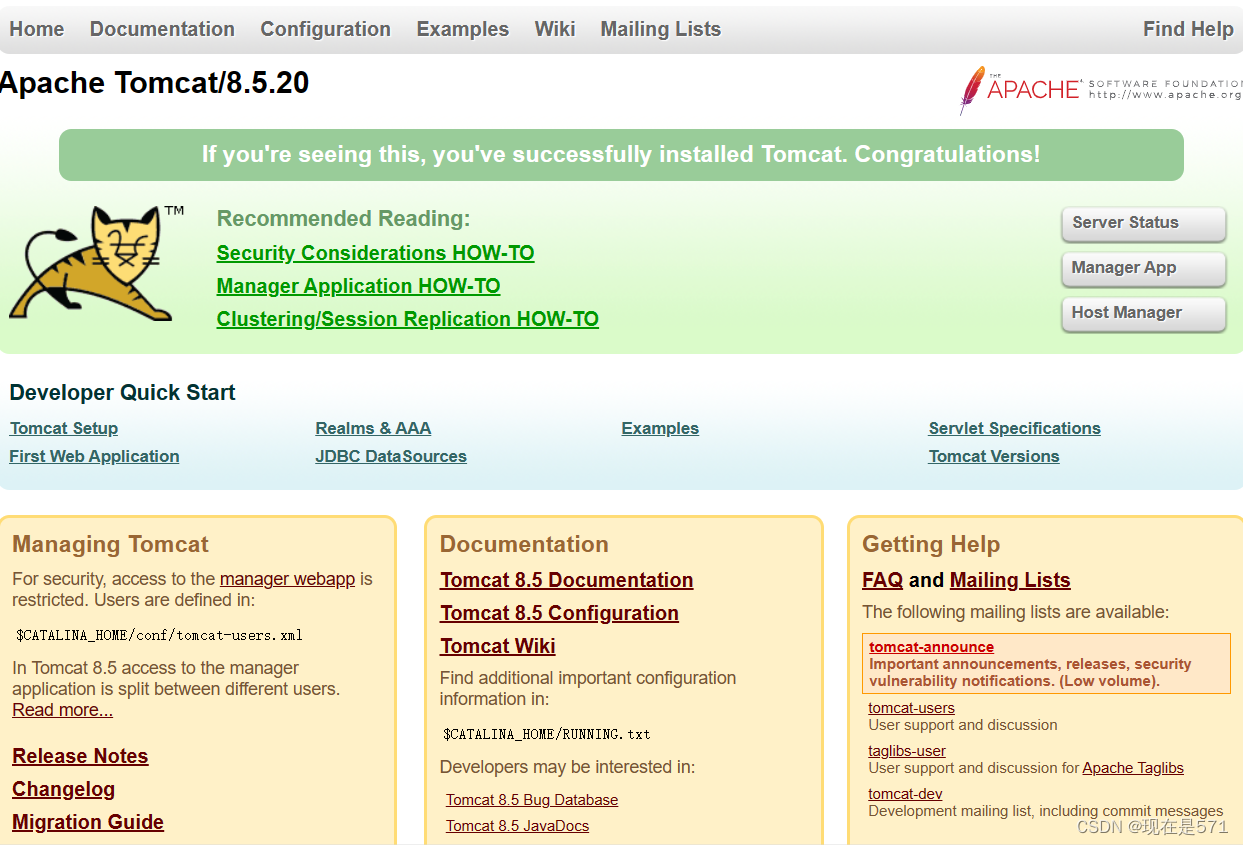Open the tomcat-dev mailing list link
1243x845 pixels.
pos(905,794)
